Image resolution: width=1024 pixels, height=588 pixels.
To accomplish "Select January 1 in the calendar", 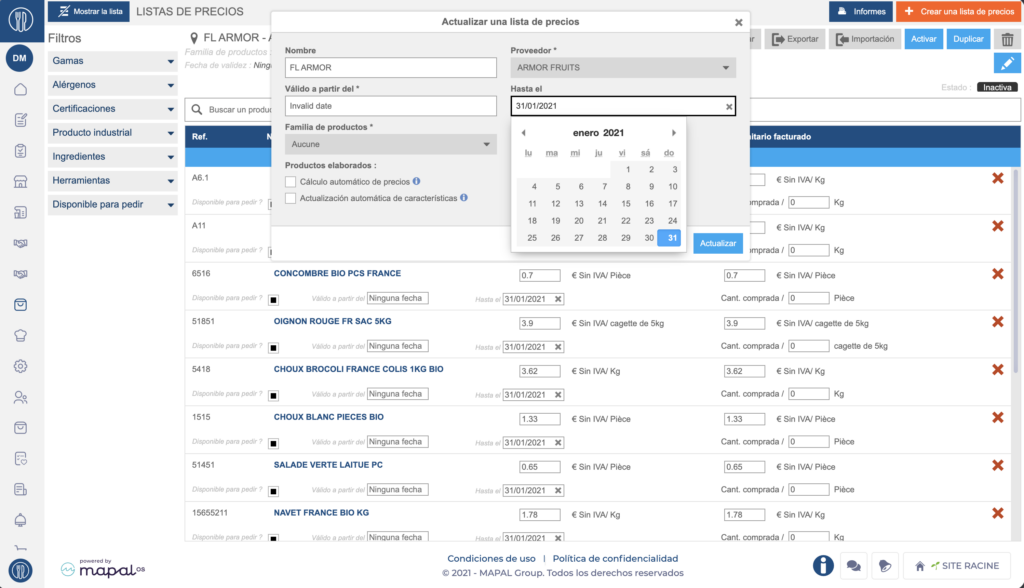I will [628, 169].
